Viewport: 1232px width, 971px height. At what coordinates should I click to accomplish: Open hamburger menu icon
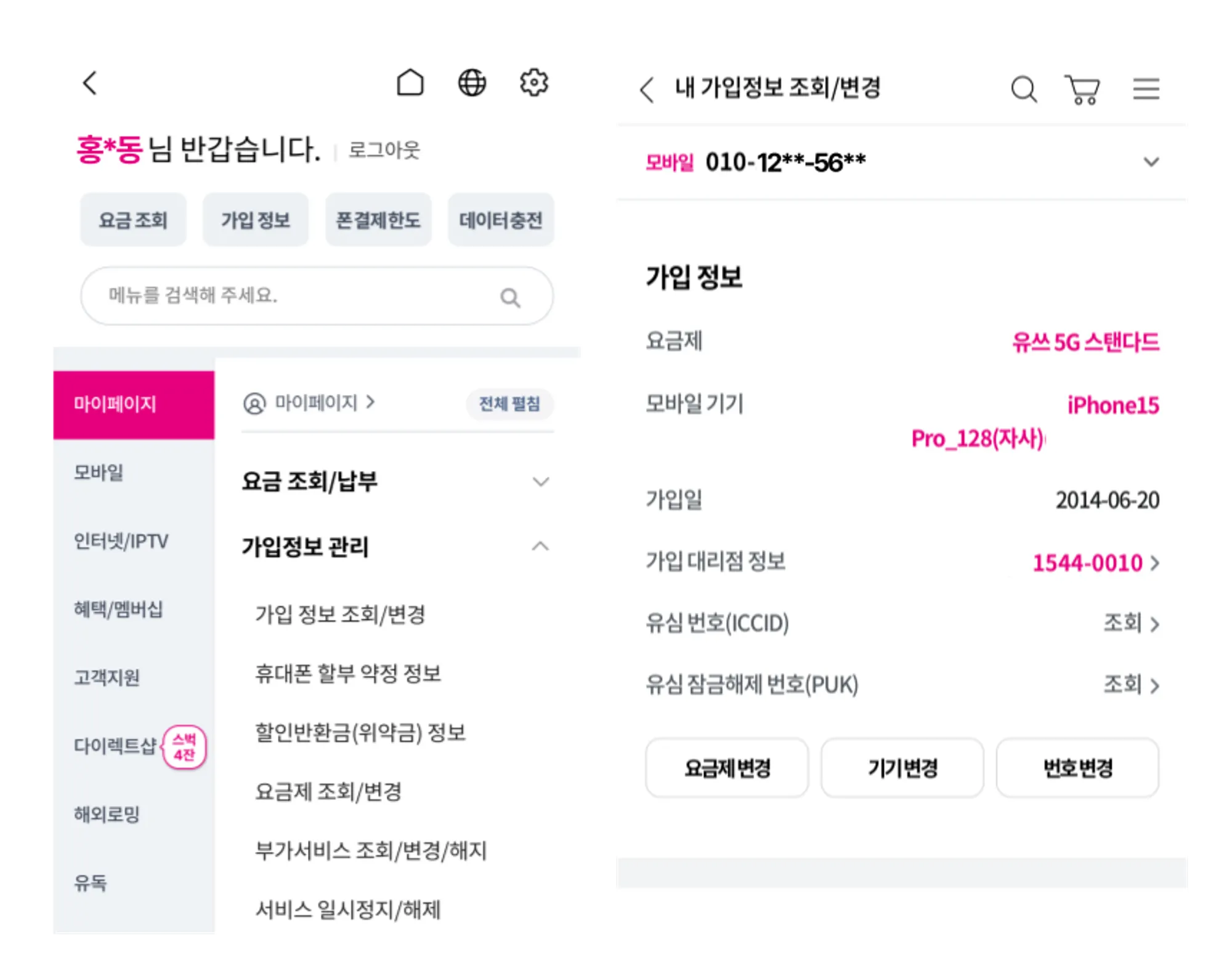(1146, 89)
